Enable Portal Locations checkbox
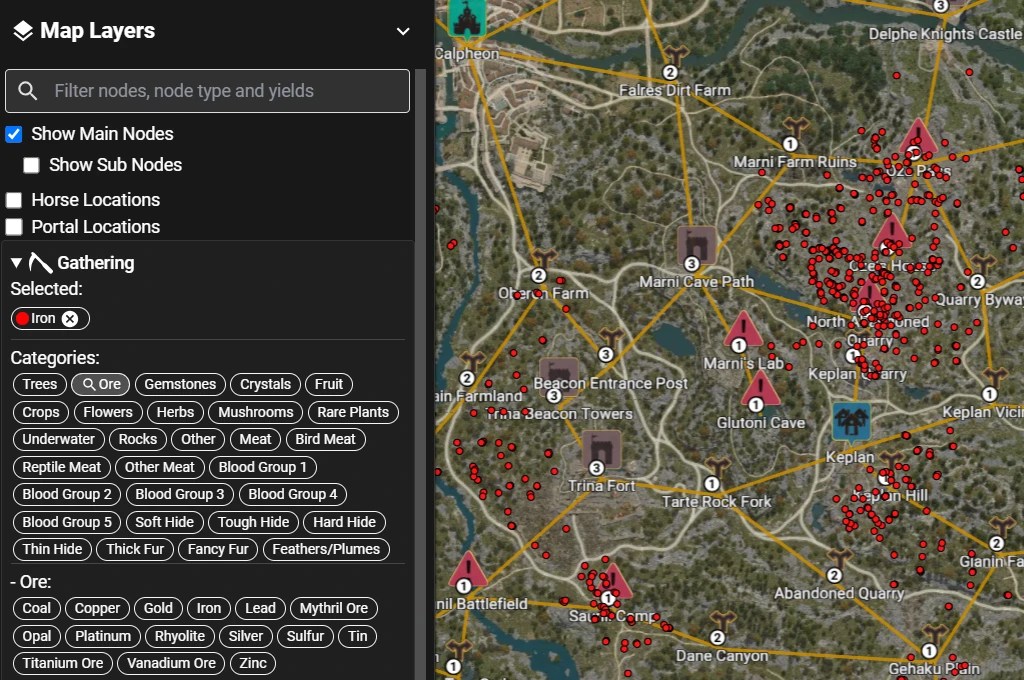The image size is (1024, 680). pyautogui.click(x=14, y=227)
